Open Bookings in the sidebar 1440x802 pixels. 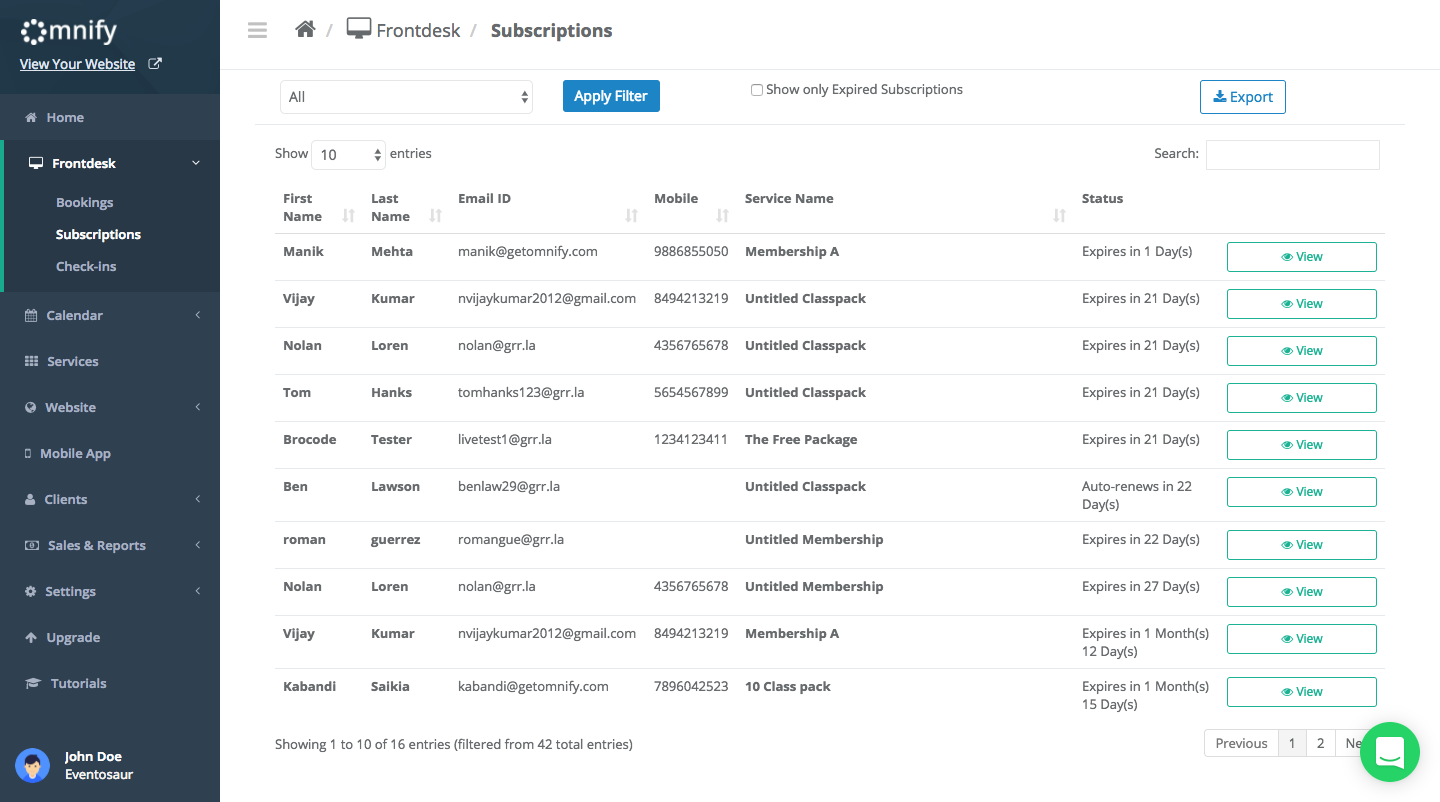click(85, 202)
